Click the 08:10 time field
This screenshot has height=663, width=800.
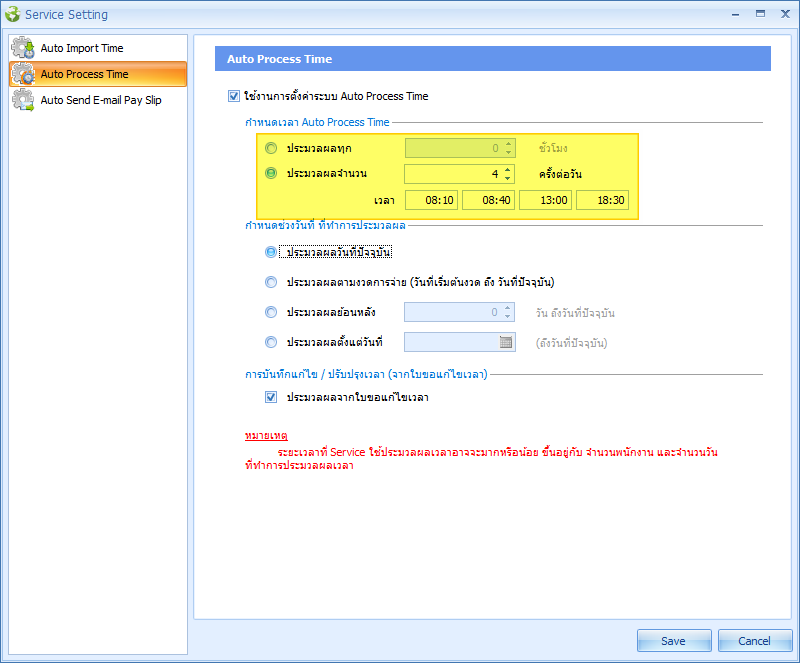(x=432, y=200)
